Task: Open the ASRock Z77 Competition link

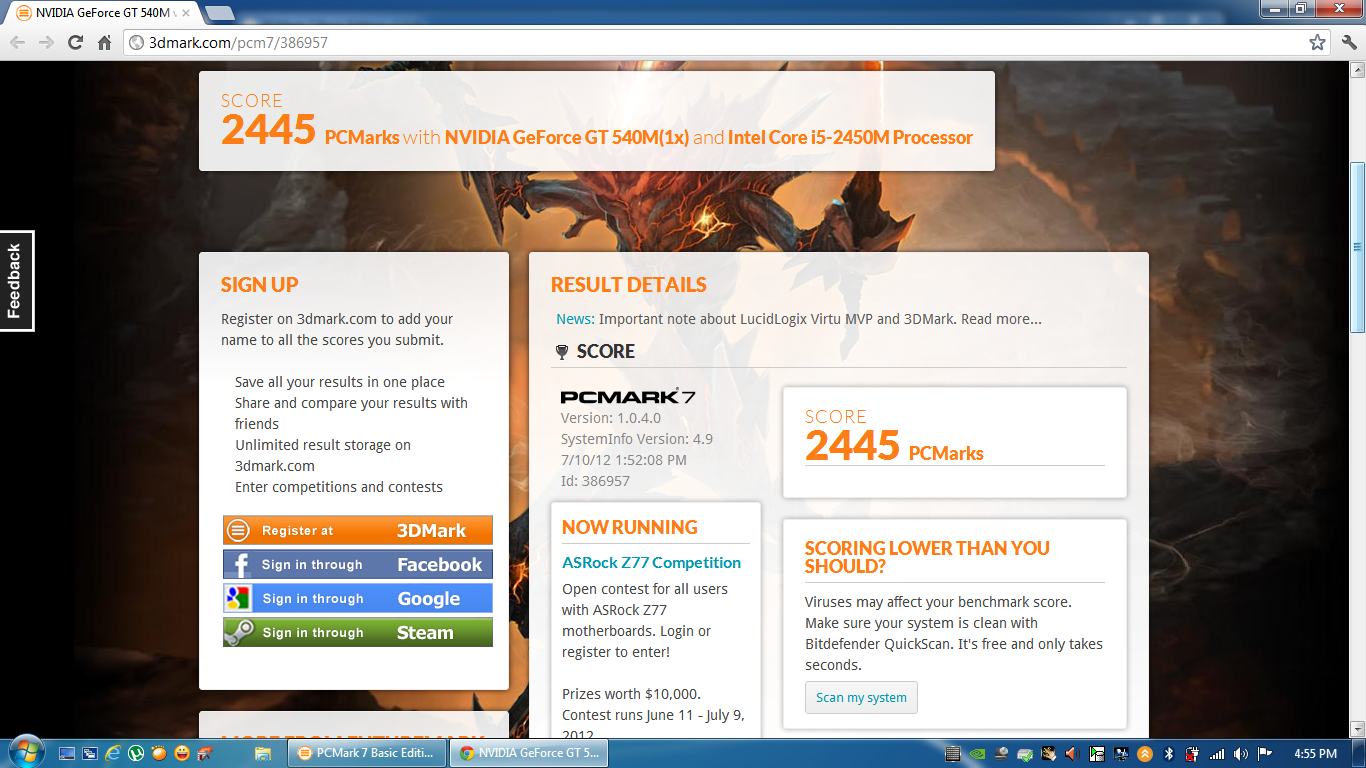Action: tap(652, 562)
